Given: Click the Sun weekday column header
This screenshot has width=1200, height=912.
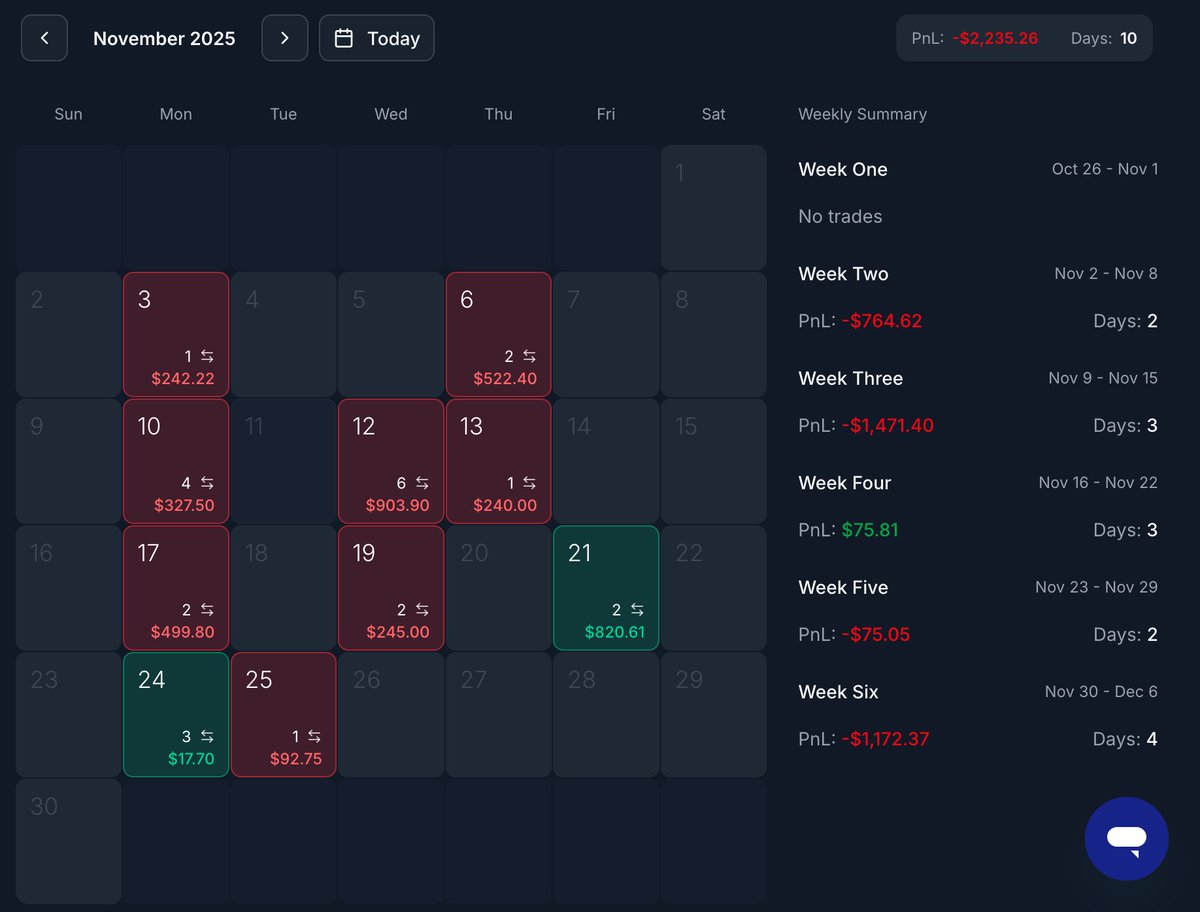Looking at the screenshot, I should click(x=68, y=114).
